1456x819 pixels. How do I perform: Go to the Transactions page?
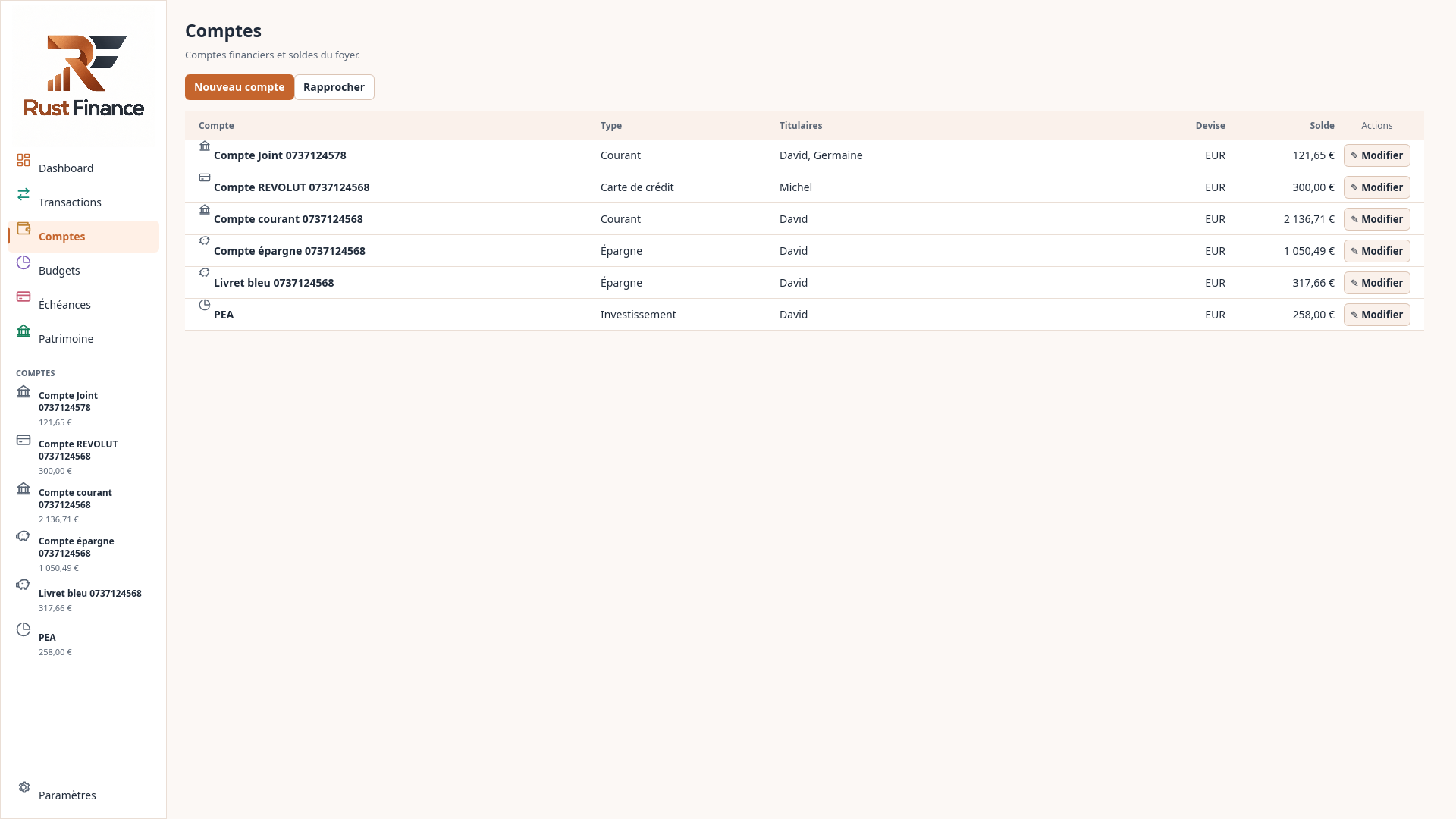83,202
